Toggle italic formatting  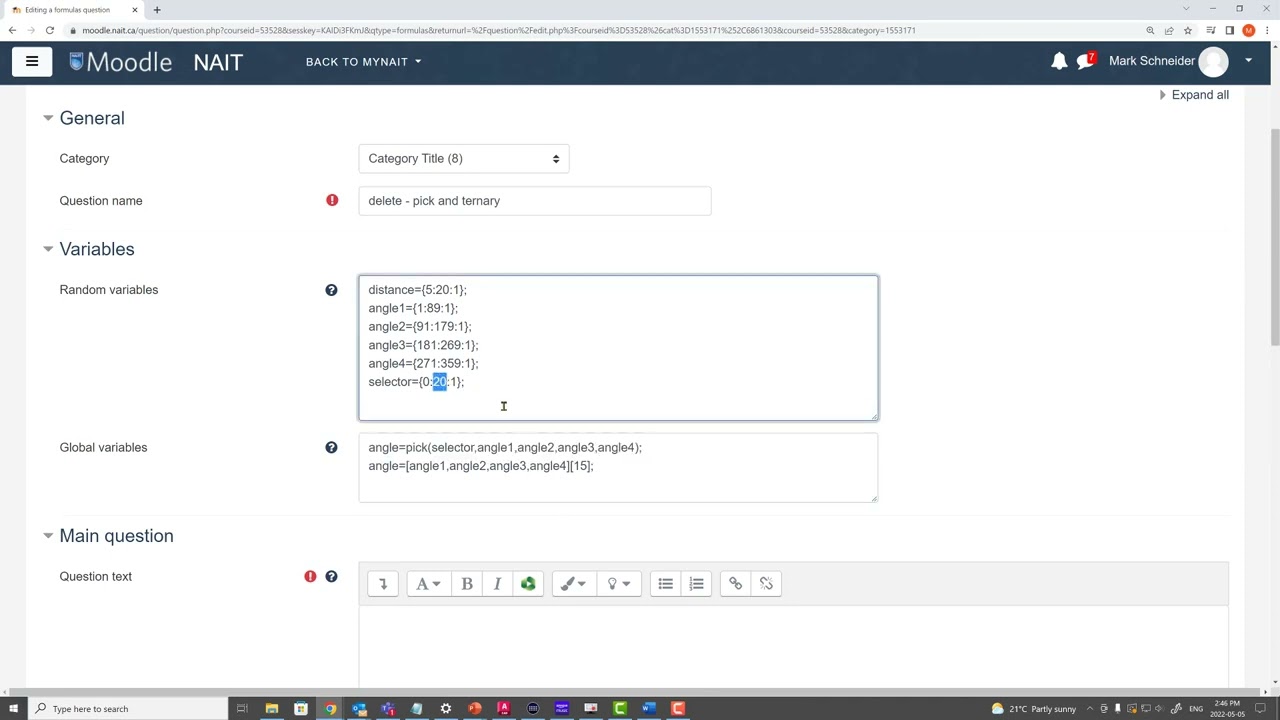tap(497, 584)
